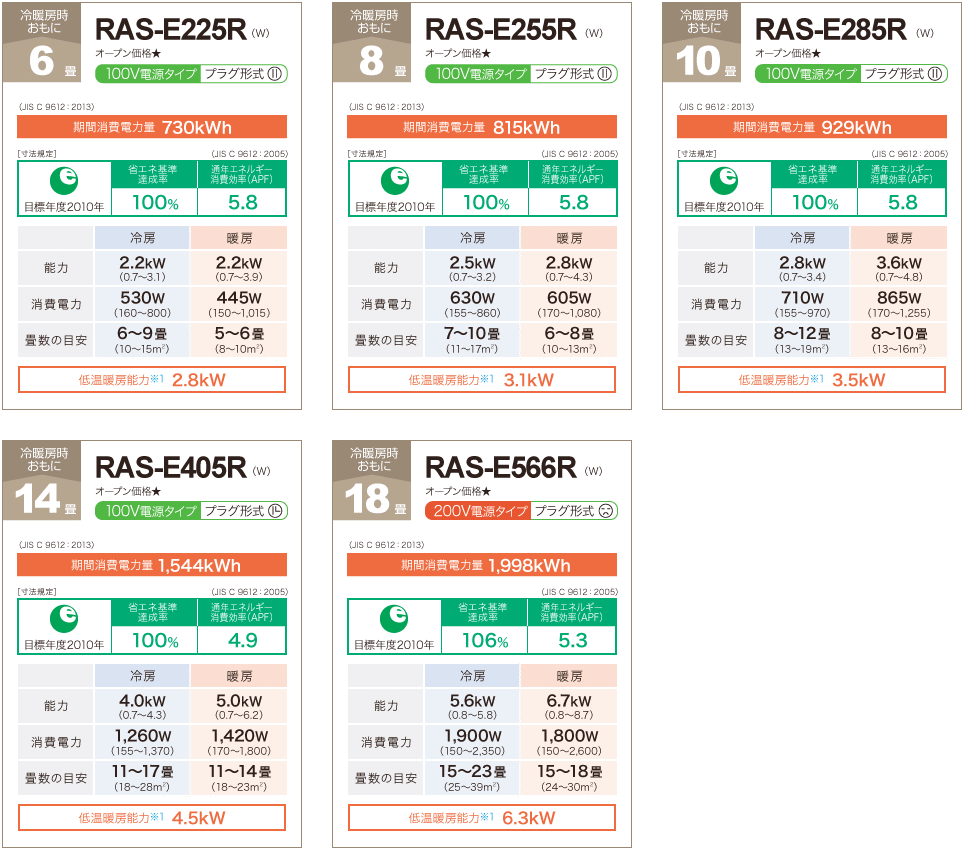Click low-temp heating value 3.1kW box
This screenshot has width=964, height=851.
click(482, 379)
